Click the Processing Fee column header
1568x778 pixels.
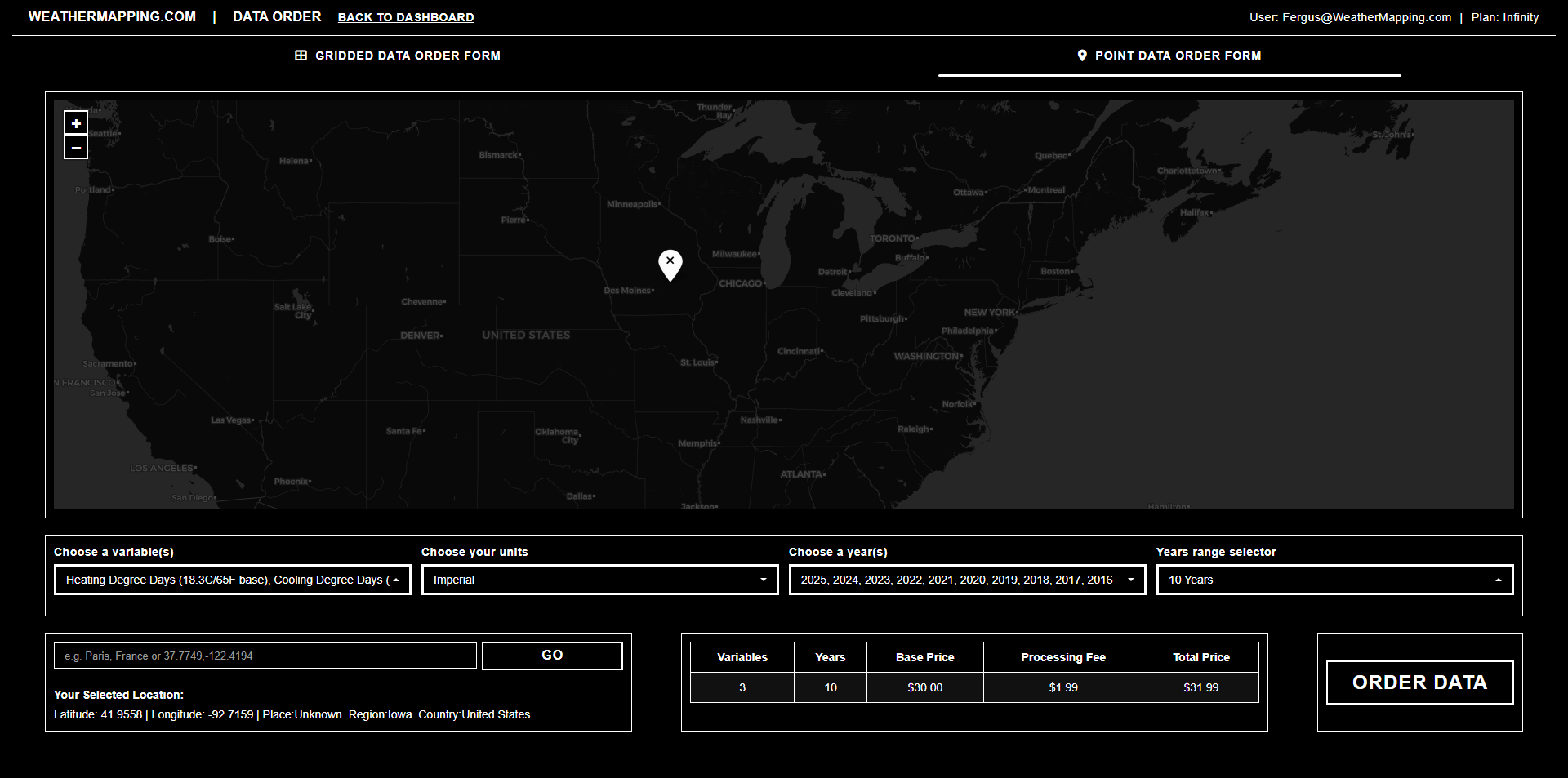[x=1062, y=656]
